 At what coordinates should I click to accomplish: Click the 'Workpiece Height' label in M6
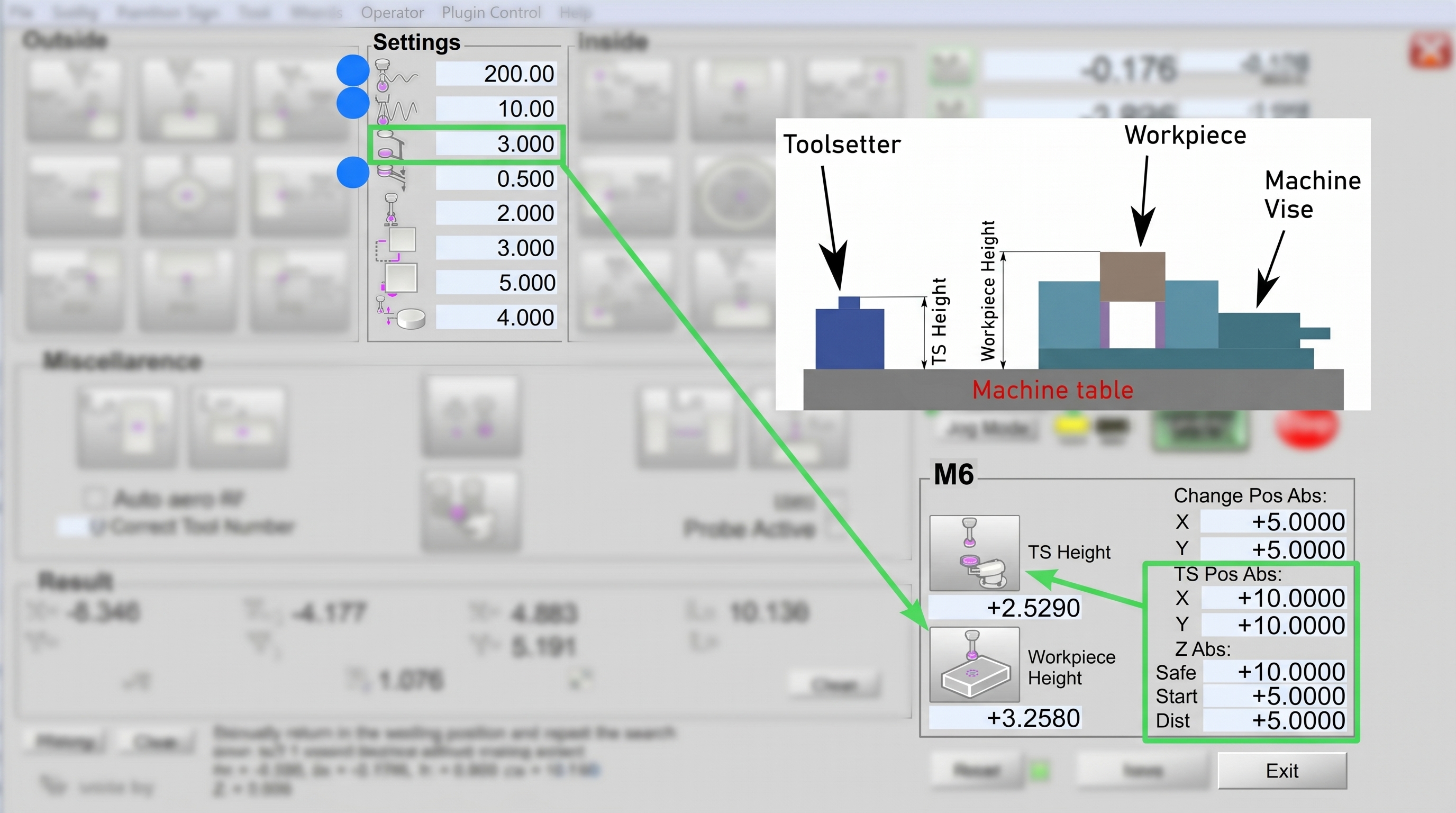(1071, 667)
